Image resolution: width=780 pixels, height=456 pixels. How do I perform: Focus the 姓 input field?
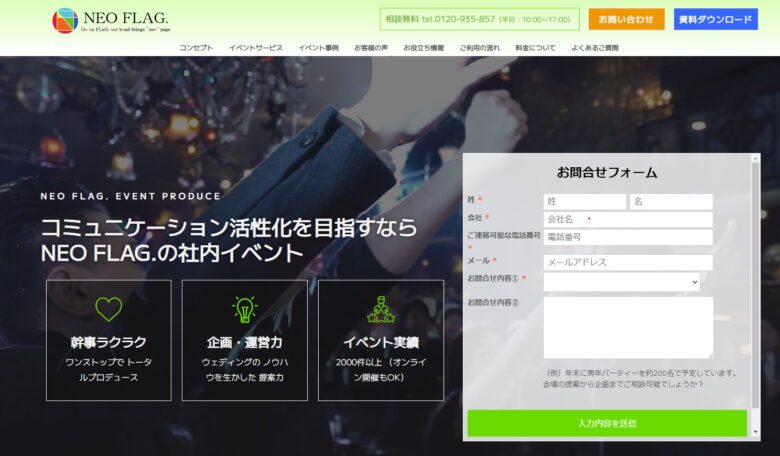(585, 201)
